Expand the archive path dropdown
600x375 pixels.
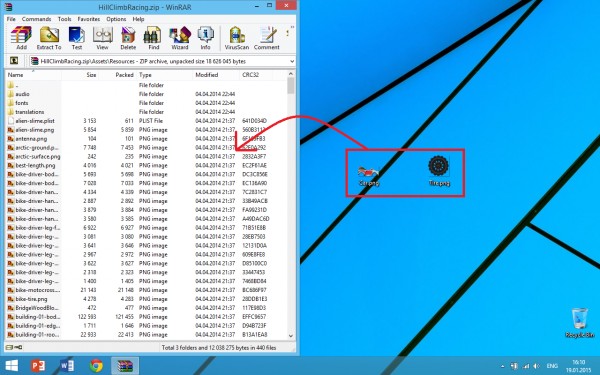coord(292,61)
